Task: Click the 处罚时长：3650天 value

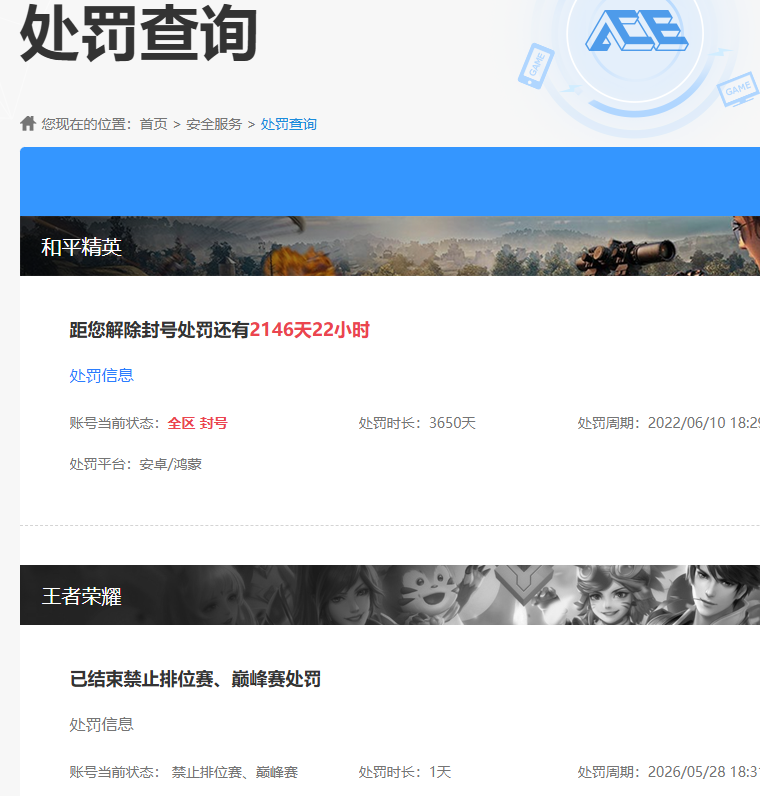Action: (417, 423)
